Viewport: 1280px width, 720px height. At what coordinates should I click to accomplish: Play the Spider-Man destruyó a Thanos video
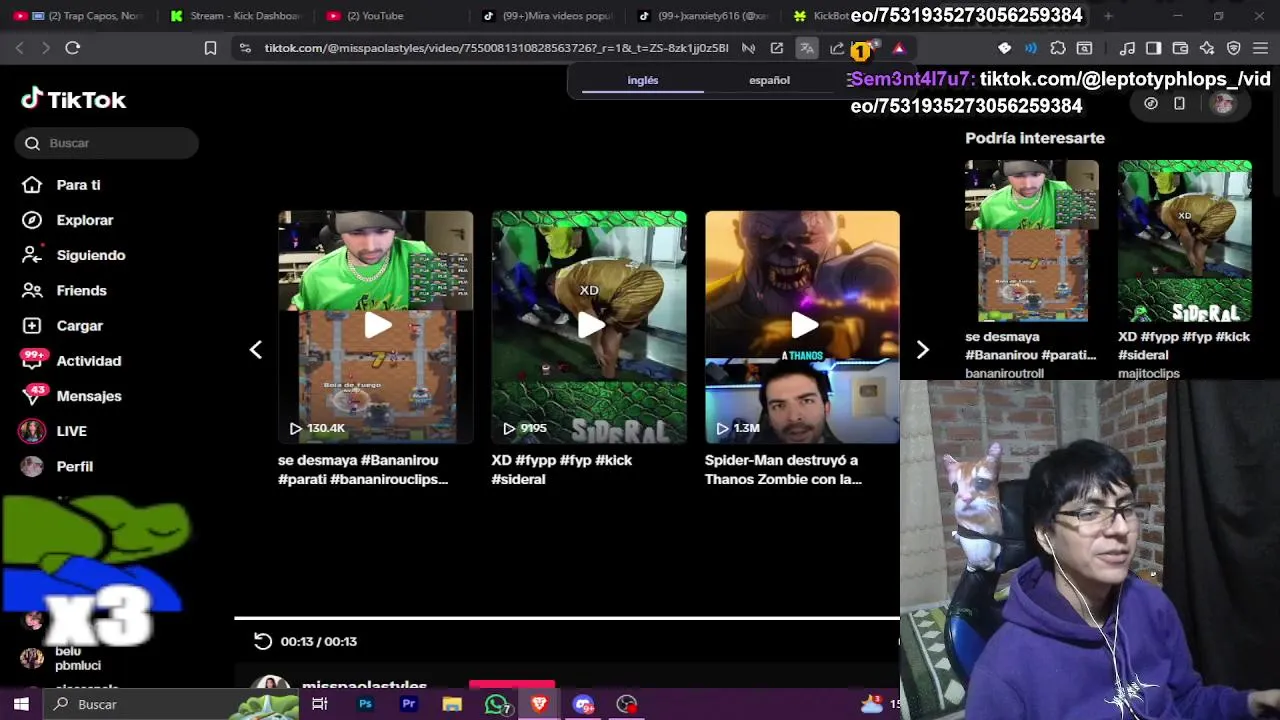(x=802, y=326)
